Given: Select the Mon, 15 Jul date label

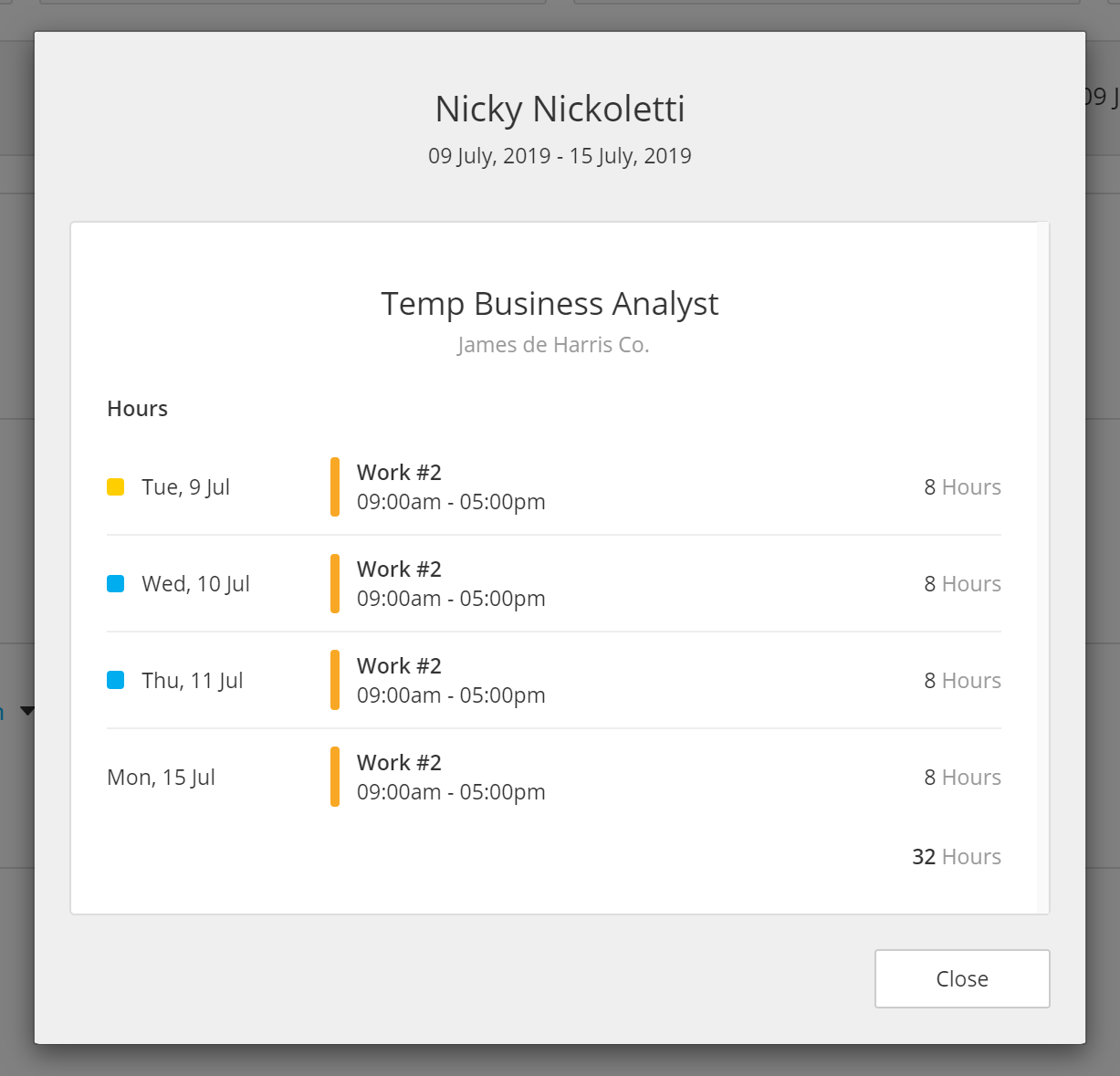Looking at the screenshot, I should click(161, 778).
